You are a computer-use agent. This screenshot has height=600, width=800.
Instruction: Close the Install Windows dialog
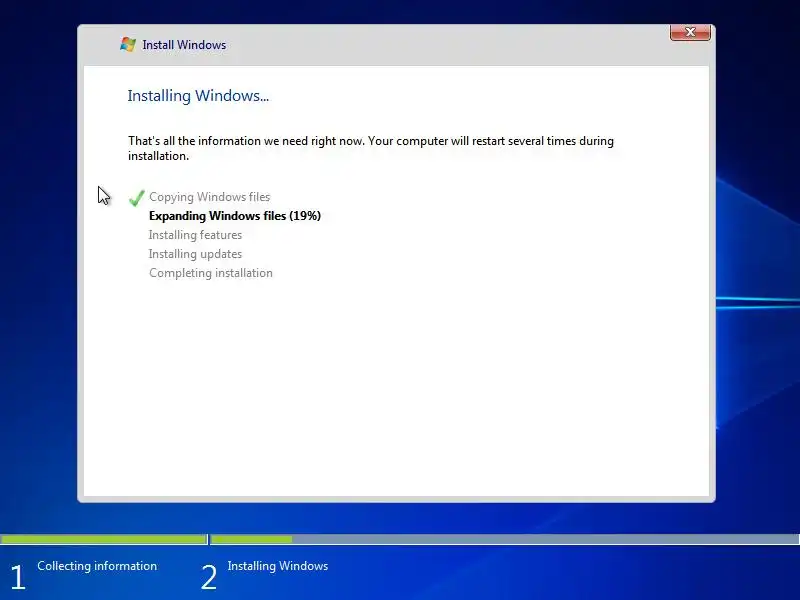click(x=690, y=32)
